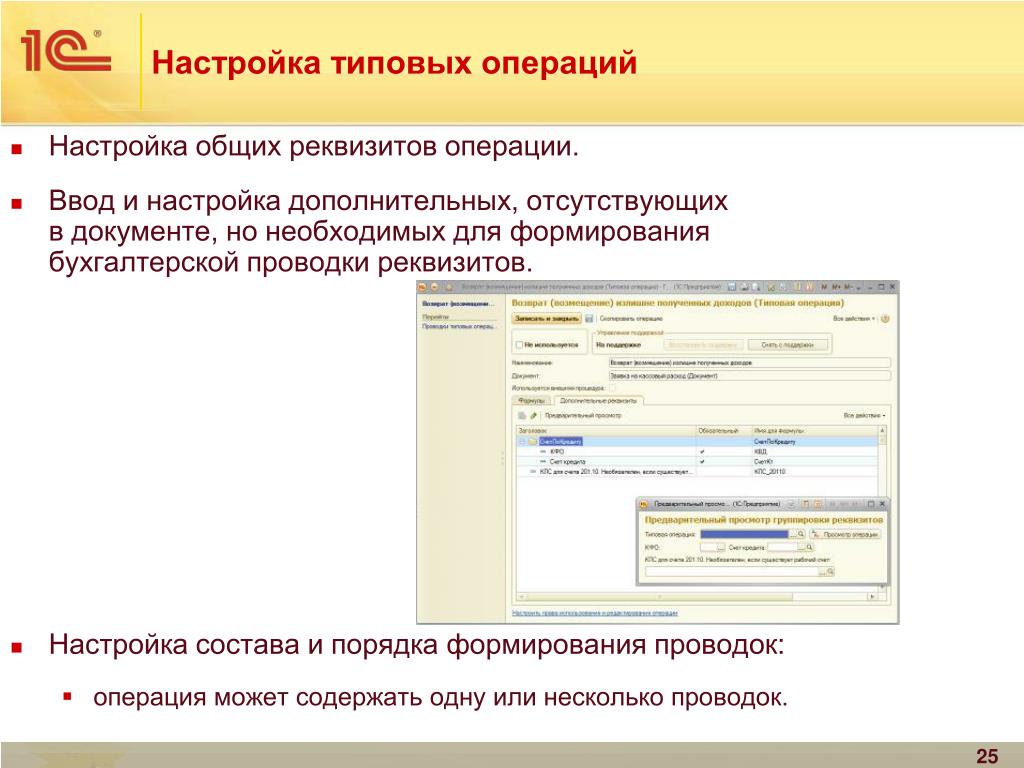Switch to the Формулы tab

(x=531, y=401)
